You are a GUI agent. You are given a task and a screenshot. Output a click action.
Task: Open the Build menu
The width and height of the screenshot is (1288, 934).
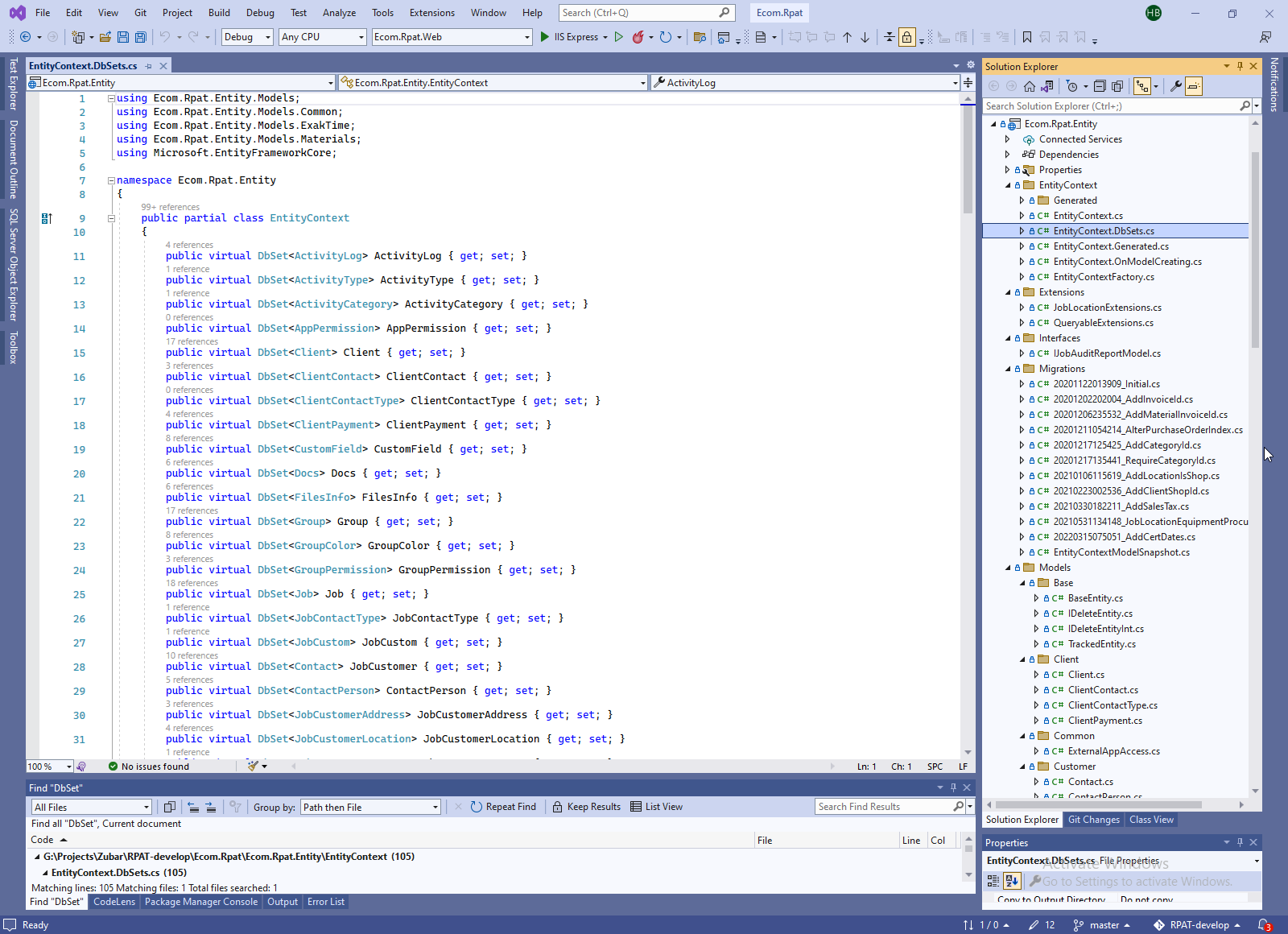[219, 13]
